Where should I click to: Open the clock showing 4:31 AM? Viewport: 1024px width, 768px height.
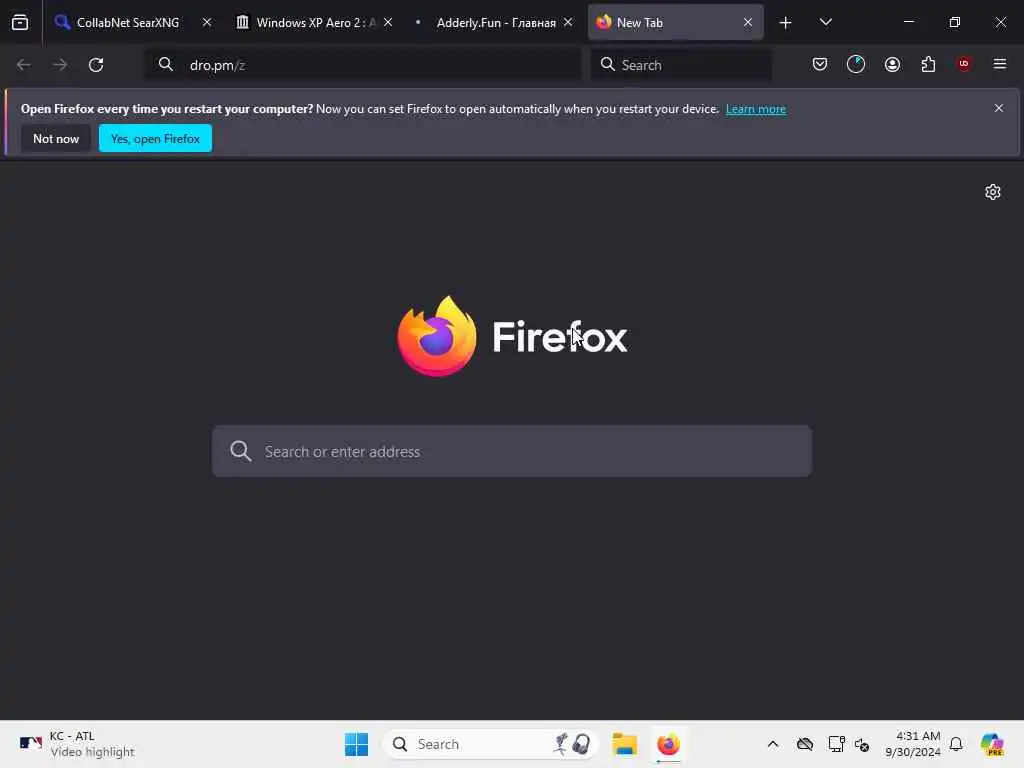coord(912,744)
